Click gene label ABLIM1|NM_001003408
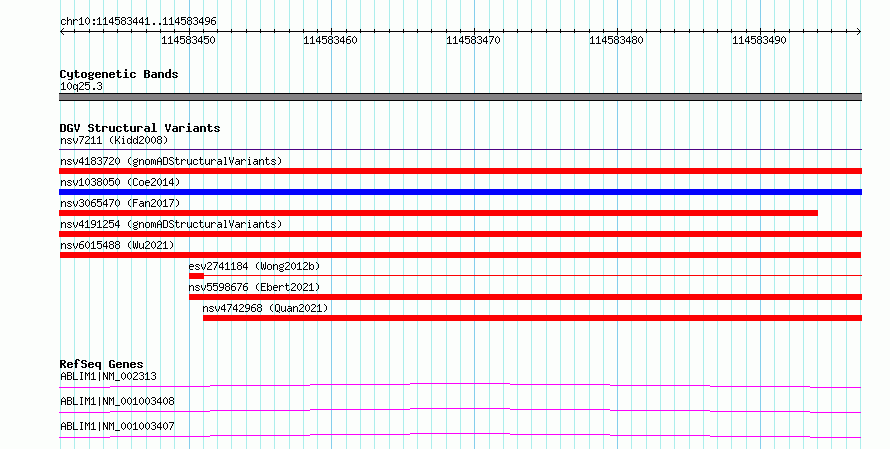This screenshot has width=890, height=449. pyautogui.click(x=117, y=401)
